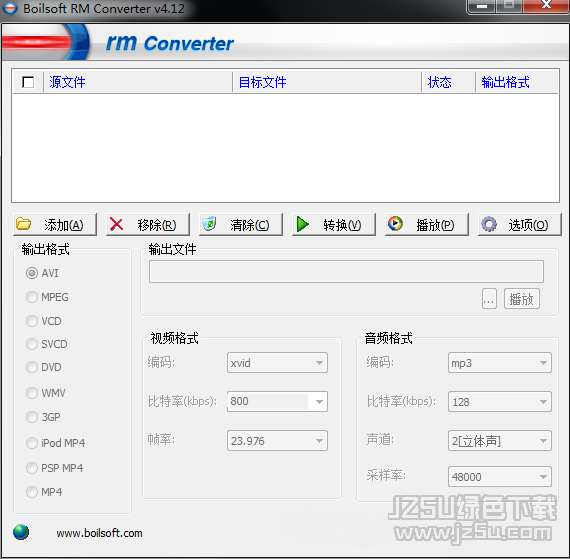Toggle the select-all checkbox in list header
This screenshot has width=570, height=559.
[28, 82]
